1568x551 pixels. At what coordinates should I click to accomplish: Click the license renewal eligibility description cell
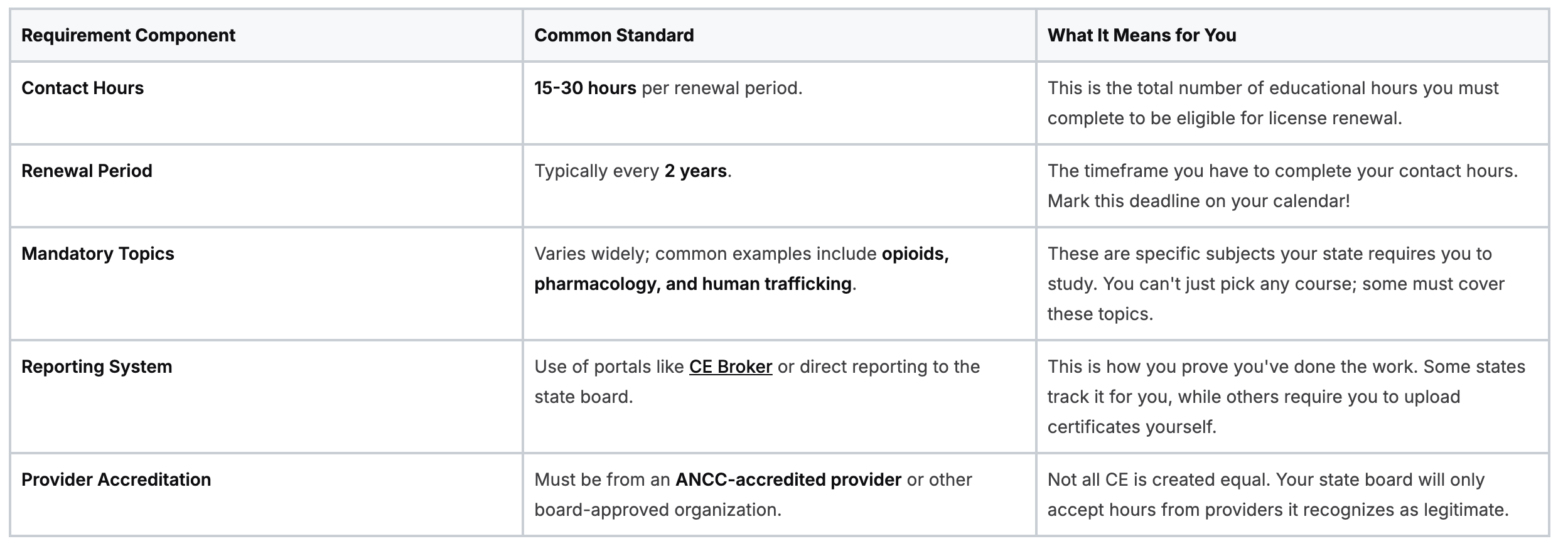pyautogui.click(x=1292, y=103)
